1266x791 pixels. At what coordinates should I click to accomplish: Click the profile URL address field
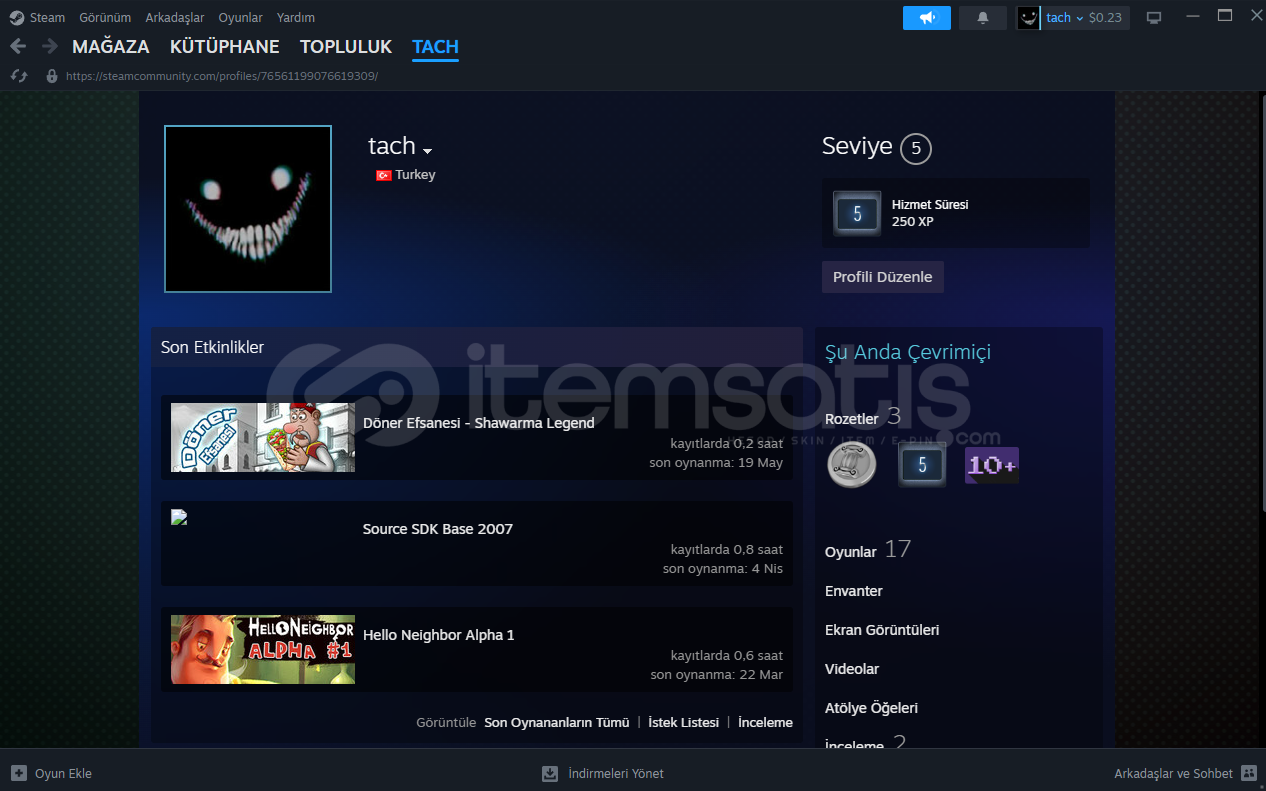(222, 76)
